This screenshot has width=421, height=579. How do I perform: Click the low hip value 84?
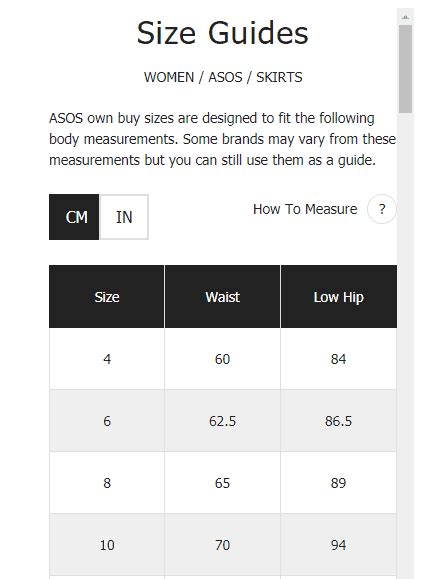[338, 359]
